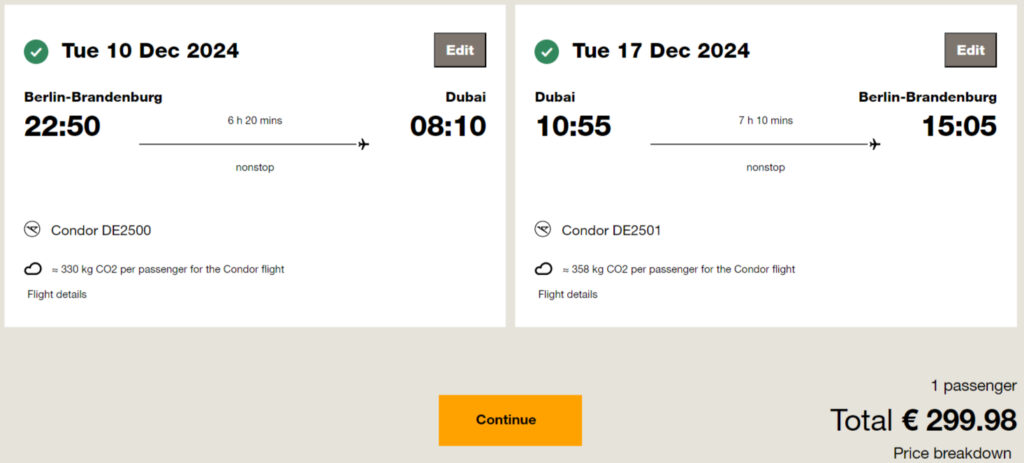
Task: Click the CO2 cloud icon showing 358 kg
Action: [x=543, y=269]
